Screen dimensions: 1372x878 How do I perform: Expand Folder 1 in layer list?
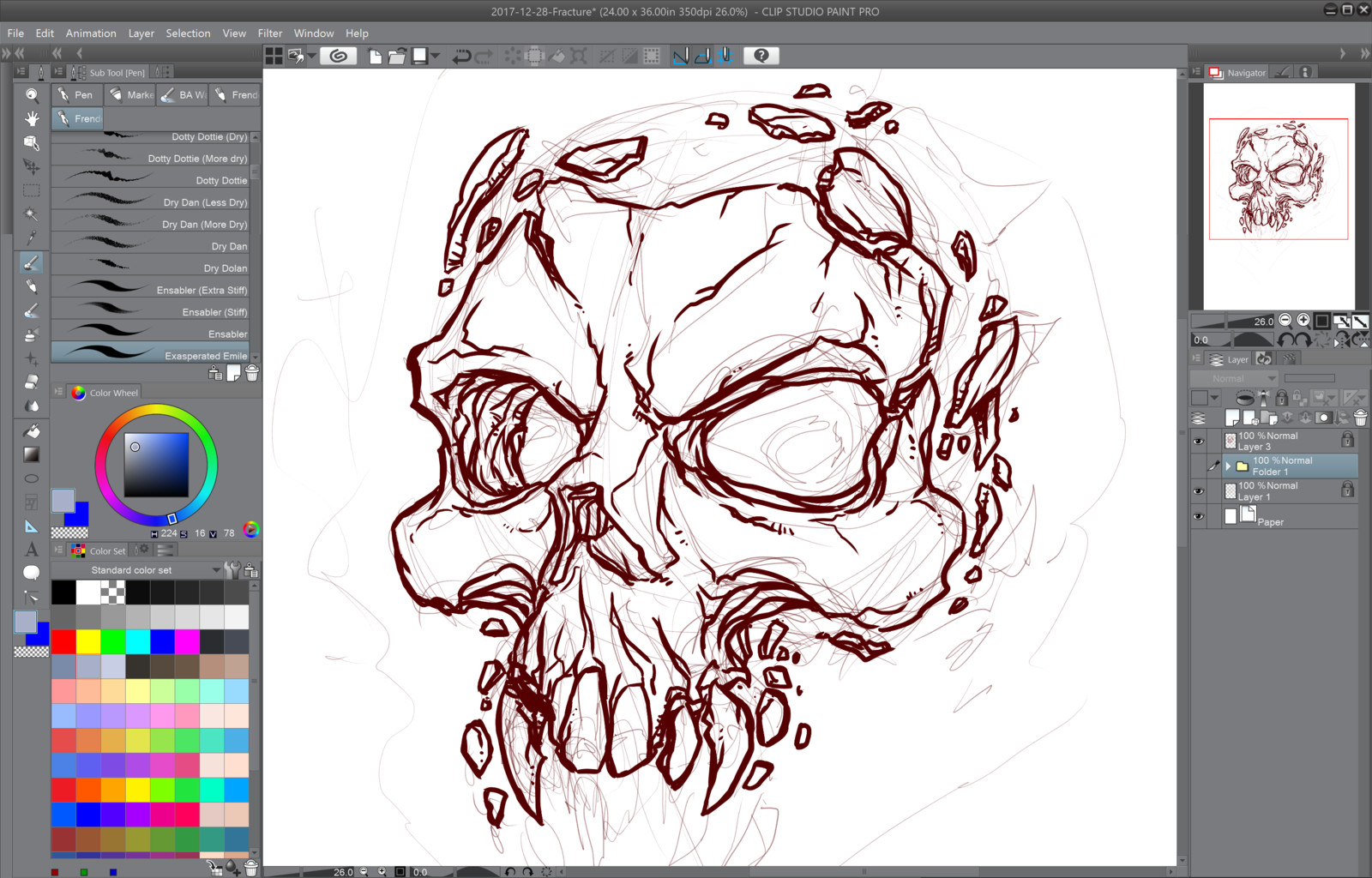coord(1228,466)
